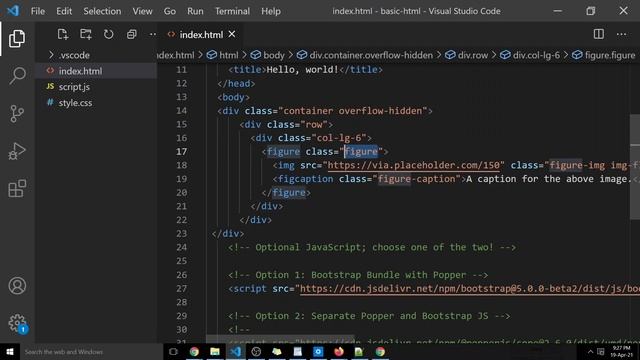Open script.js from the explorer
This screenshot has height=360, width=640.
coord(74,87)
